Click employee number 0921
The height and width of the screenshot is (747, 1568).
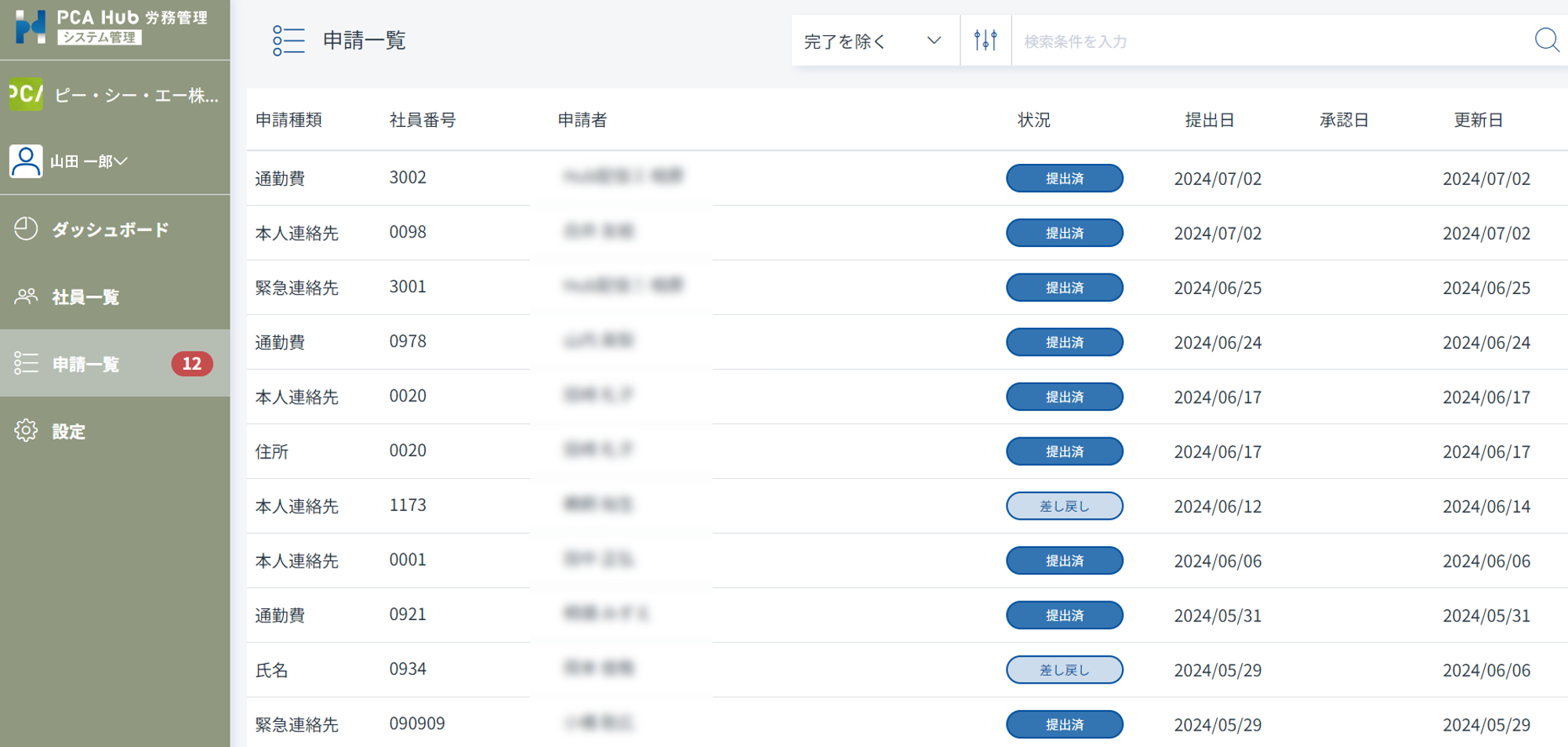[408, 614]
